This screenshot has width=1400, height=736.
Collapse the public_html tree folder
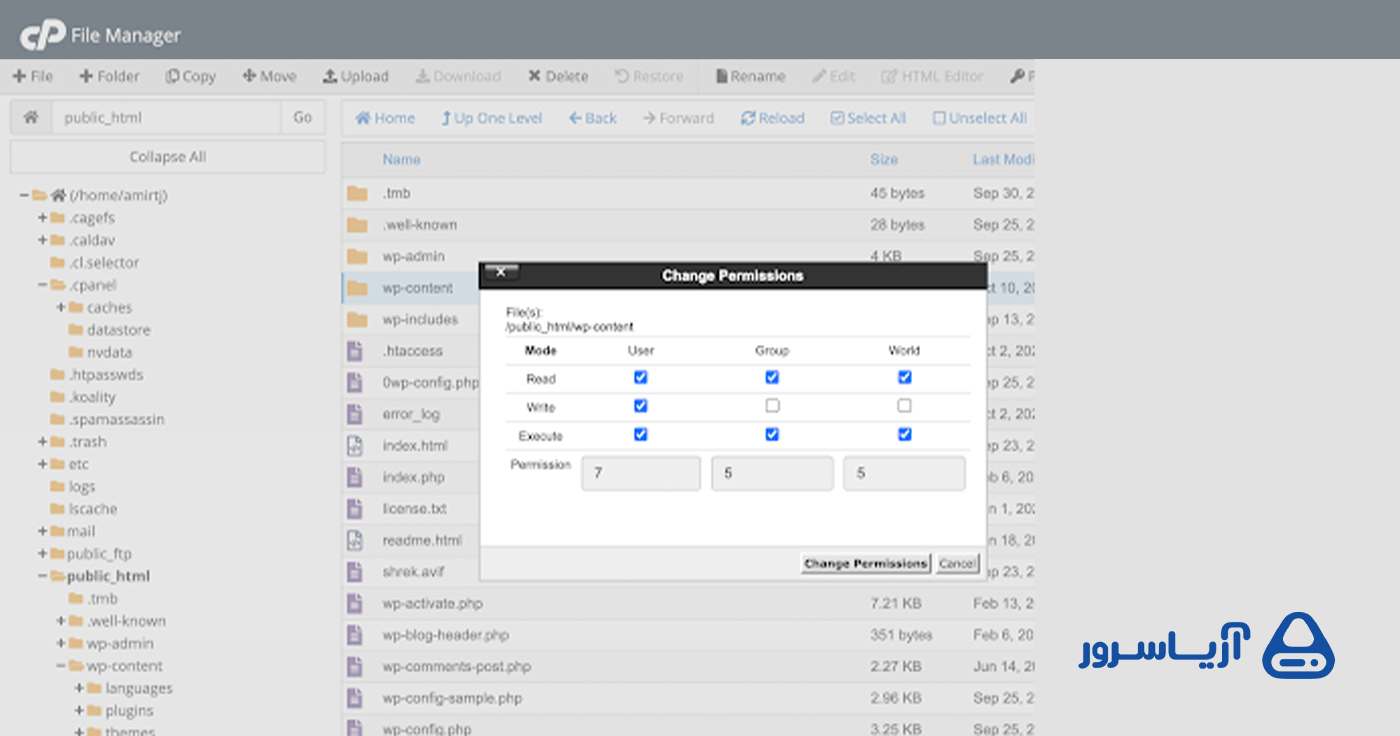pyautogui.click(x=43, y=576)
